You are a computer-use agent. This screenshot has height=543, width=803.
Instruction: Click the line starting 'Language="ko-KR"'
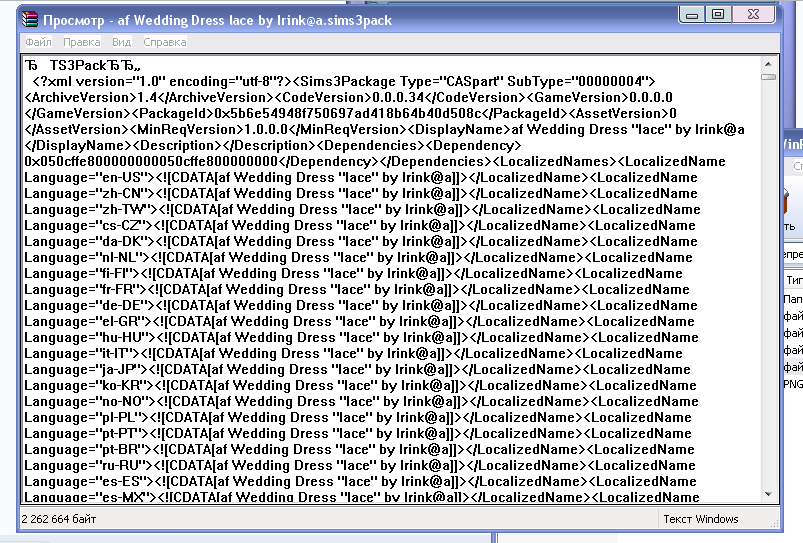[361, 385]
